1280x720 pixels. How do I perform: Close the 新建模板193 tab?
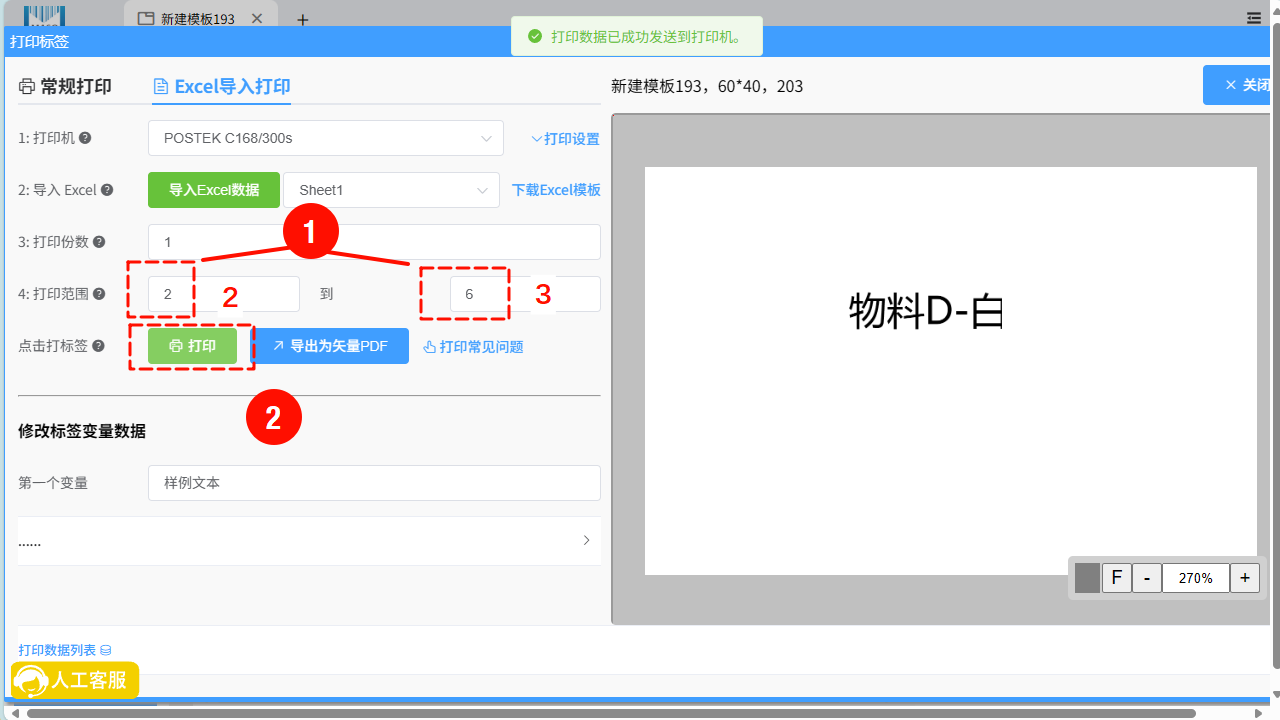pos(257,19)
